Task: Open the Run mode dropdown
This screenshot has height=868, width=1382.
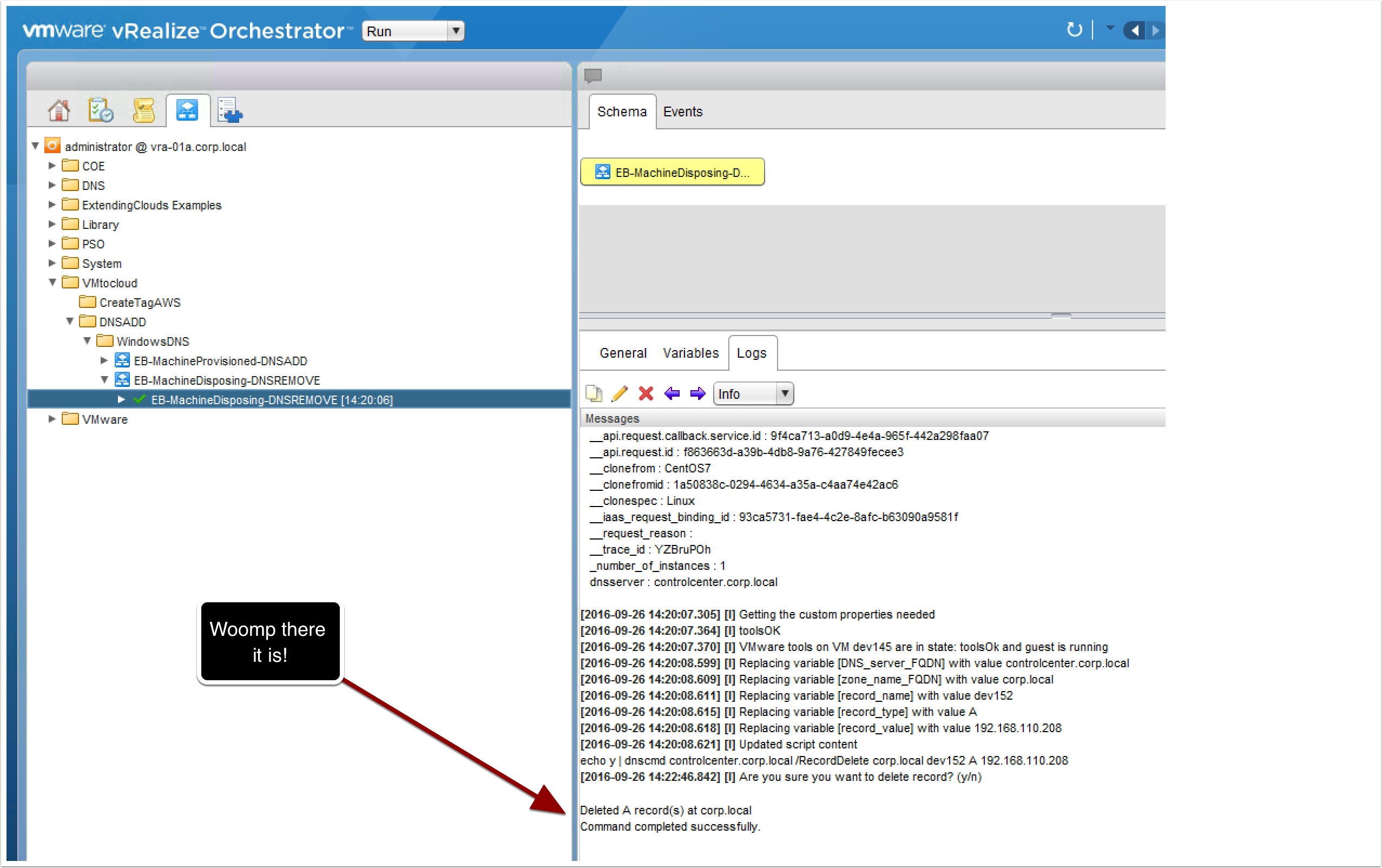Action: click(x=413, y=30)
